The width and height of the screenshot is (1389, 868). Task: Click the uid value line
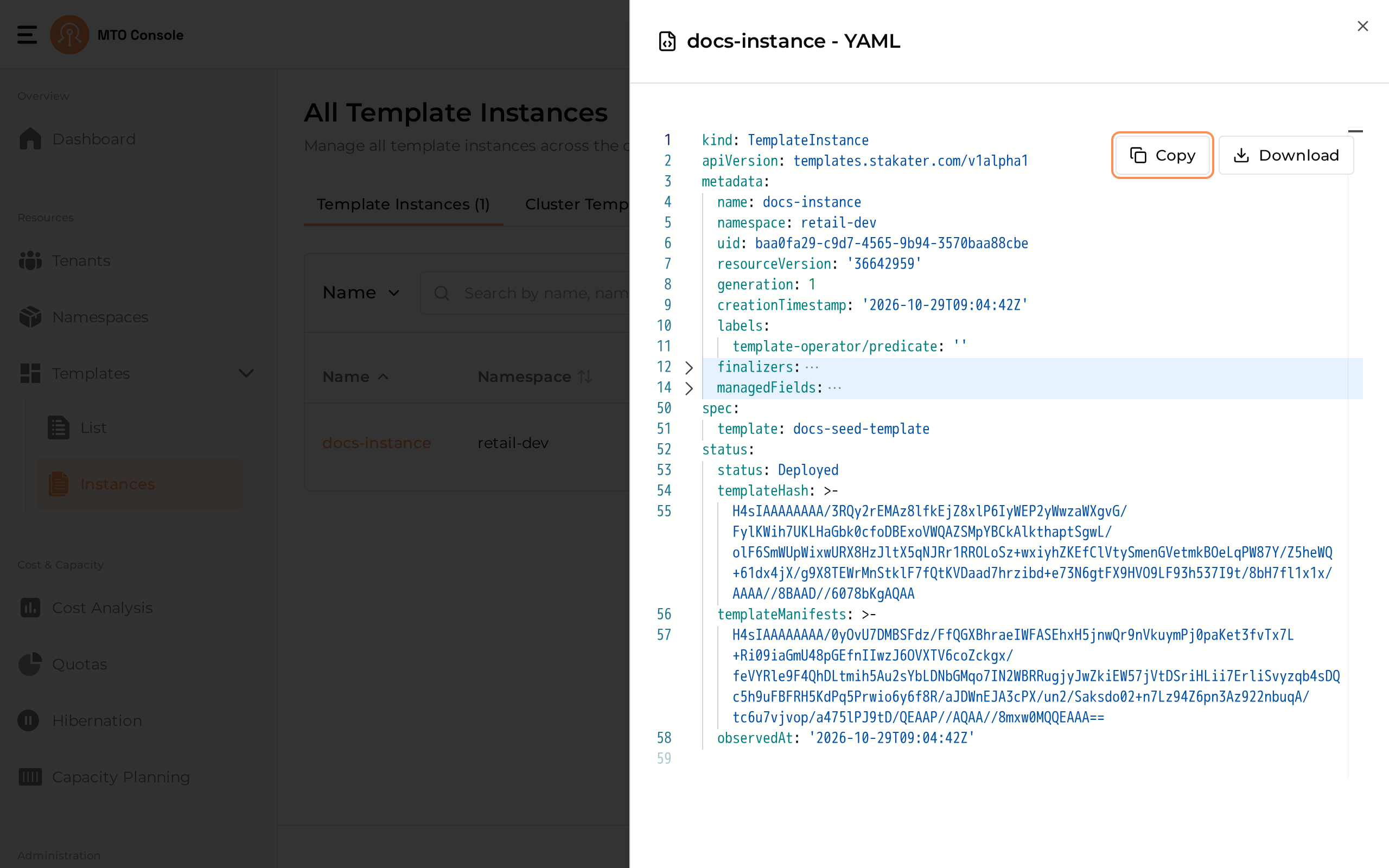pyautogui.click(x=872, y=244)
